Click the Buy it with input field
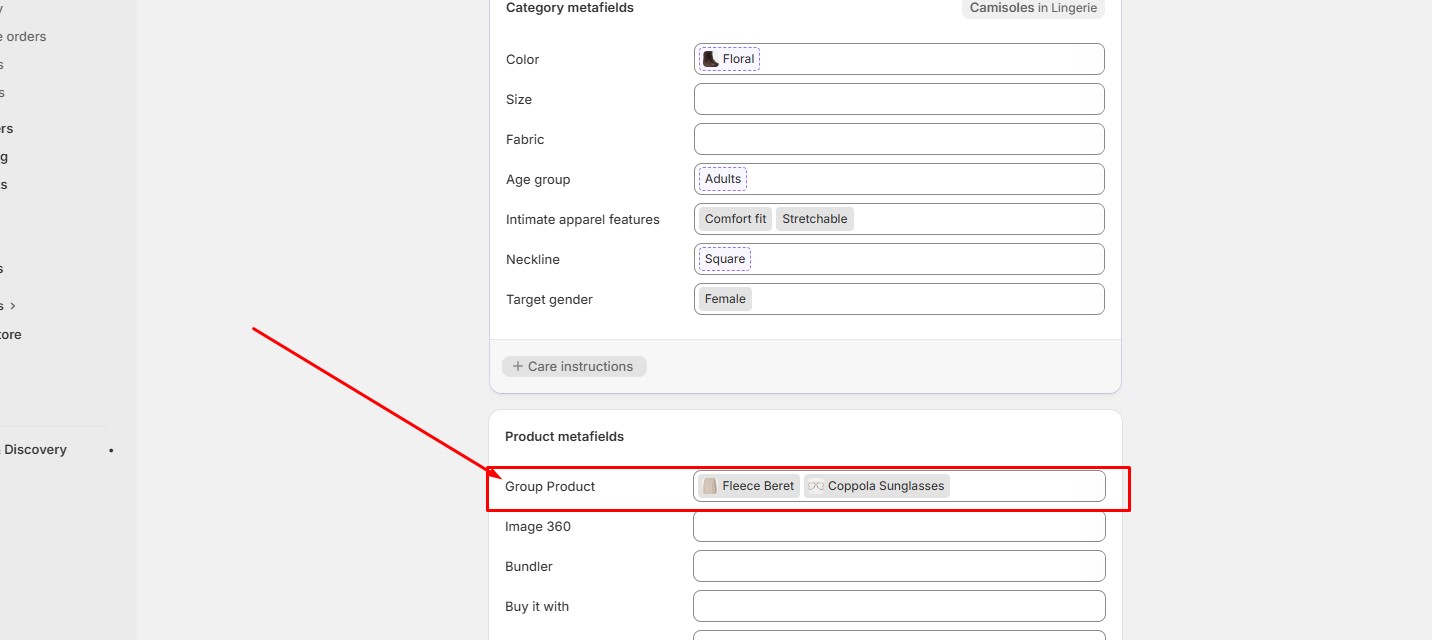Viewport: 1432px width, 640px height. coord(899,606)
